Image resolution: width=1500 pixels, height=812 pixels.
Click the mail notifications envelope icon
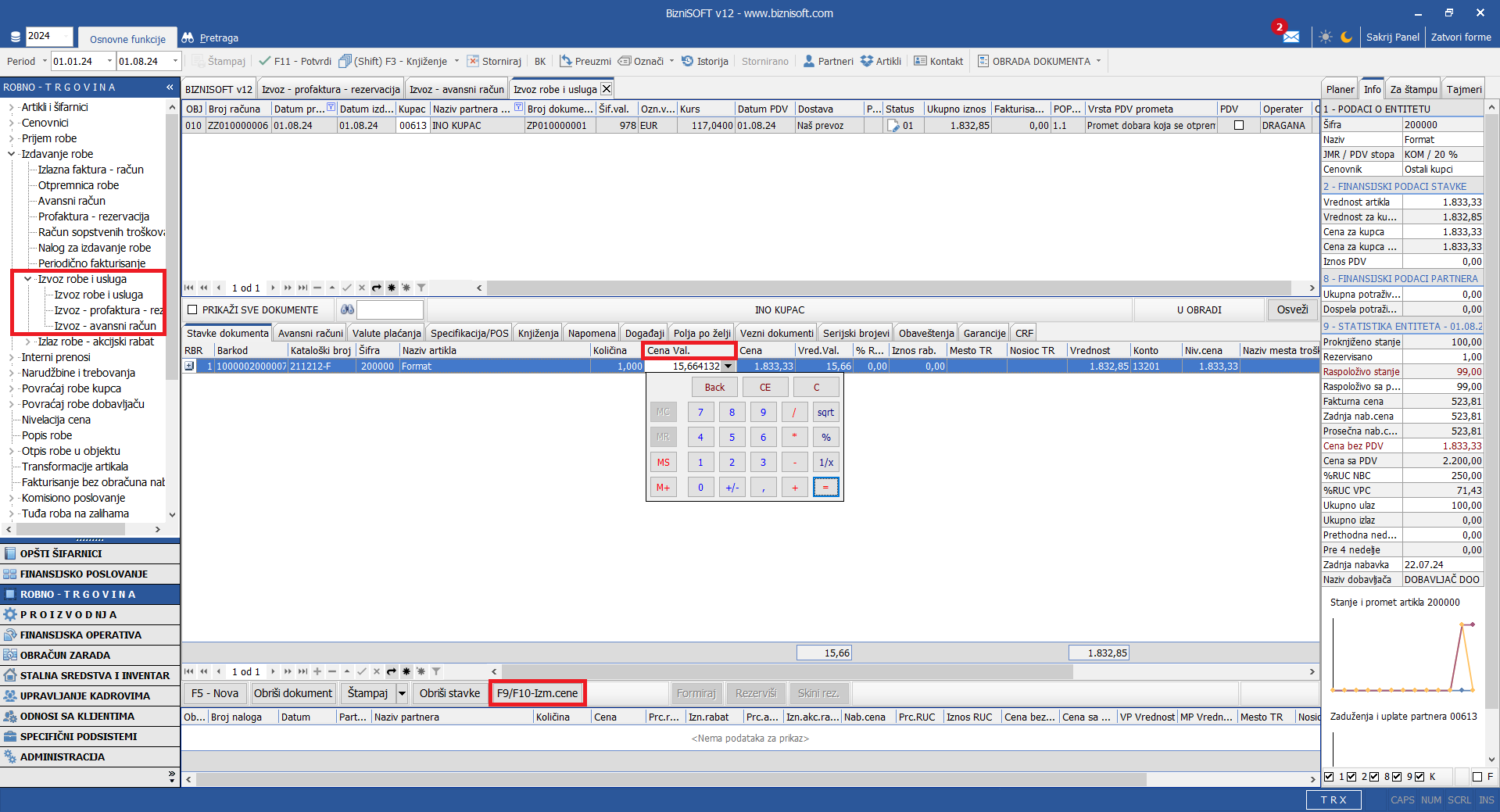[x=1291, y=37]
